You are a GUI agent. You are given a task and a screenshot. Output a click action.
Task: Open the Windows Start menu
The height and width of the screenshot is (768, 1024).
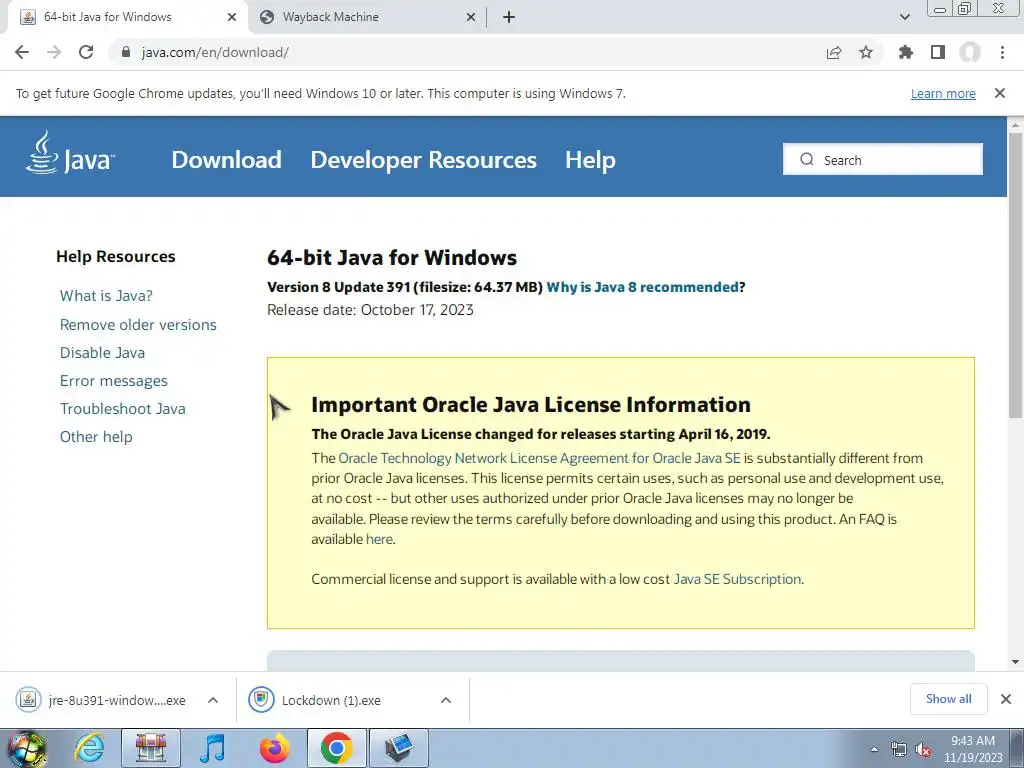coord(26,749)
